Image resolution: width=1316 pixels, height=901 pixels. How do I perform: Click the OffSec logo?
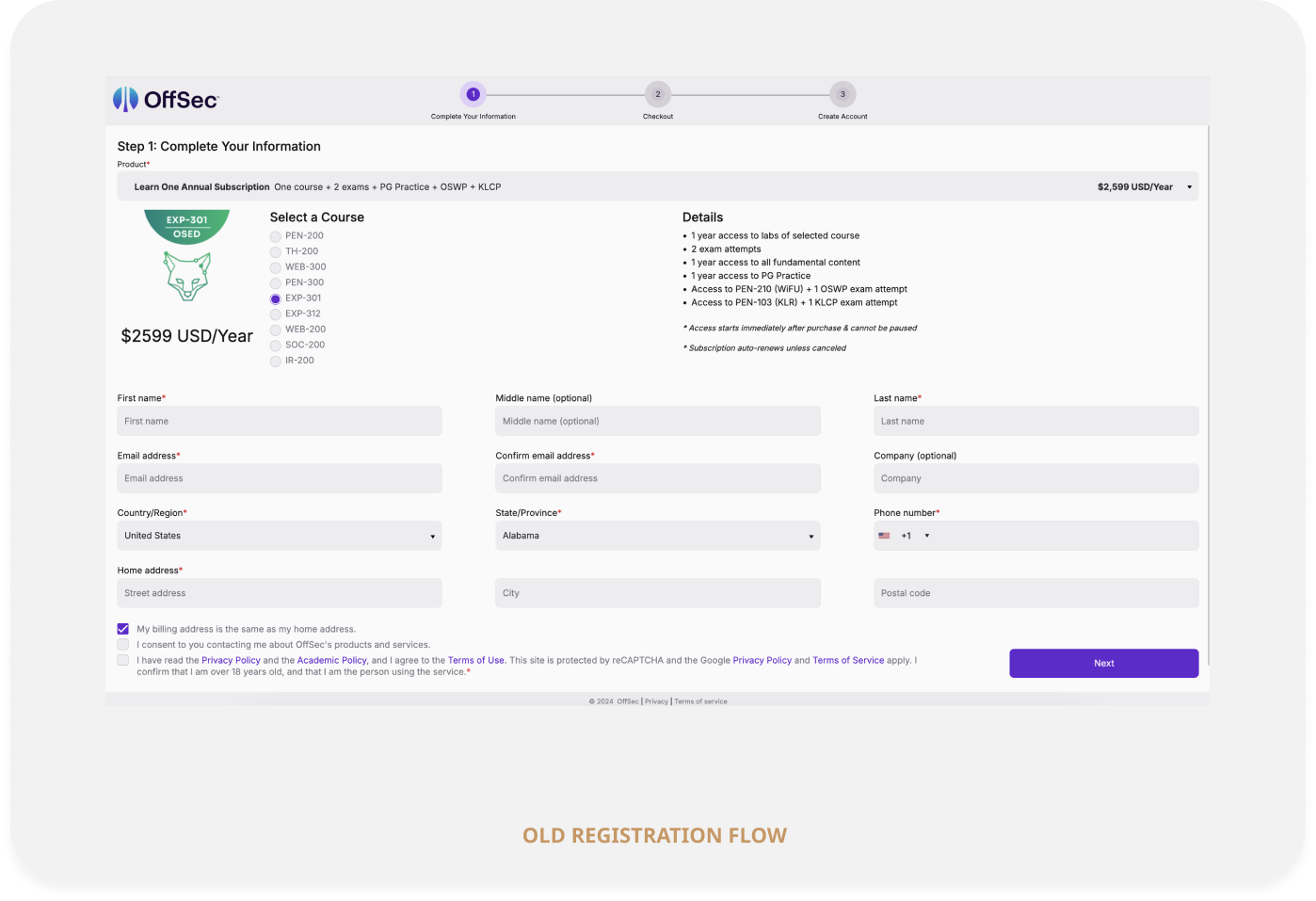pyautogui.click(x=166, y=99)
